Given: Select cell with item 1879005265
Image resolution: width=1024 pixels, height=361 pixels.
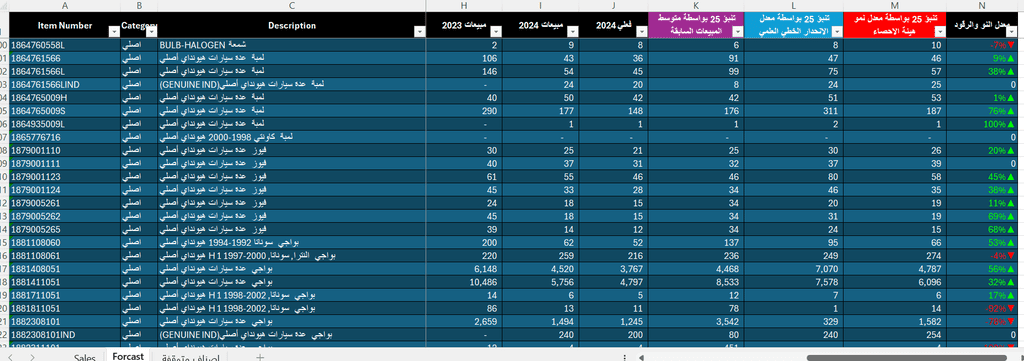Looking at the screenshot, I should pos(64,228).
